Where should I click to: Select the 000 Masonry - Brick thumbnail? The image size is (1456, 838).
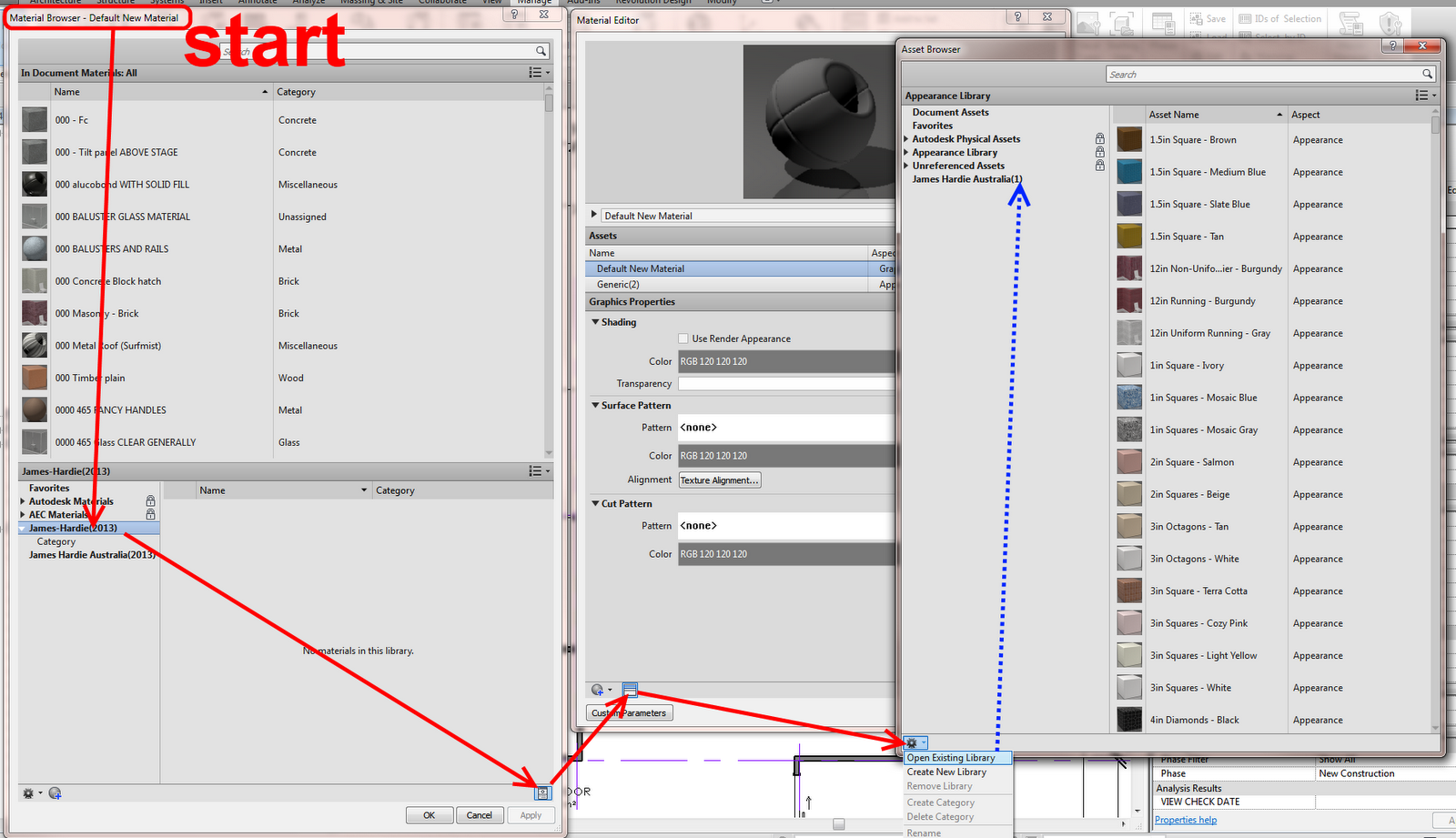point(35,313)
